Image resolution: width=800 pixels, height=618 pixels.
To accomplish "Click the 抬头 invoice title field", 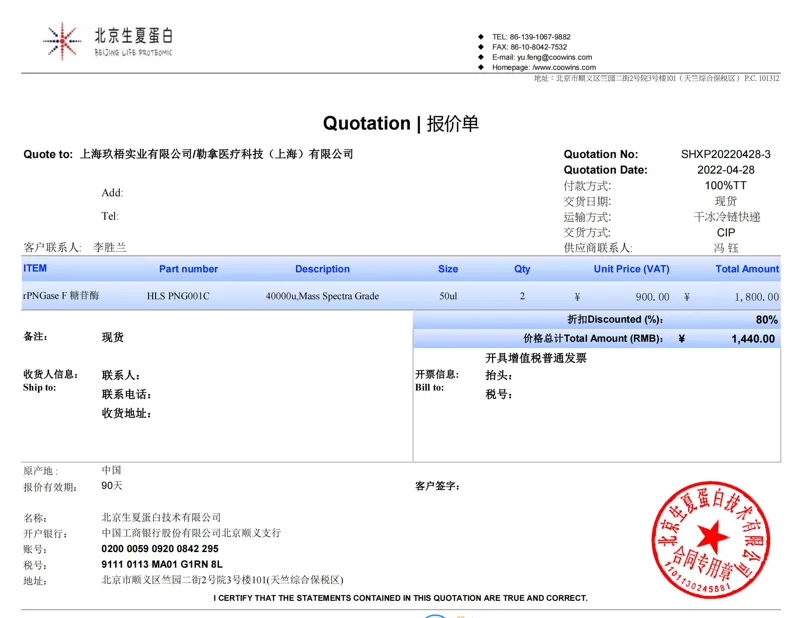I will point(498,376).
